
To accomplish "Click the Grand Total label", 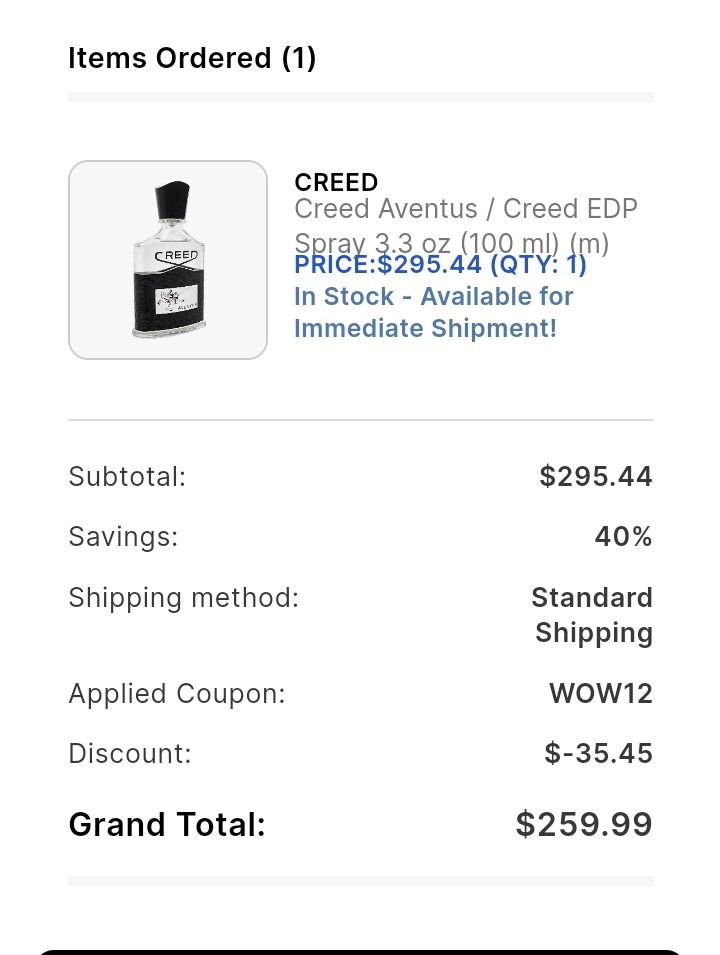I will coord(167,825).
